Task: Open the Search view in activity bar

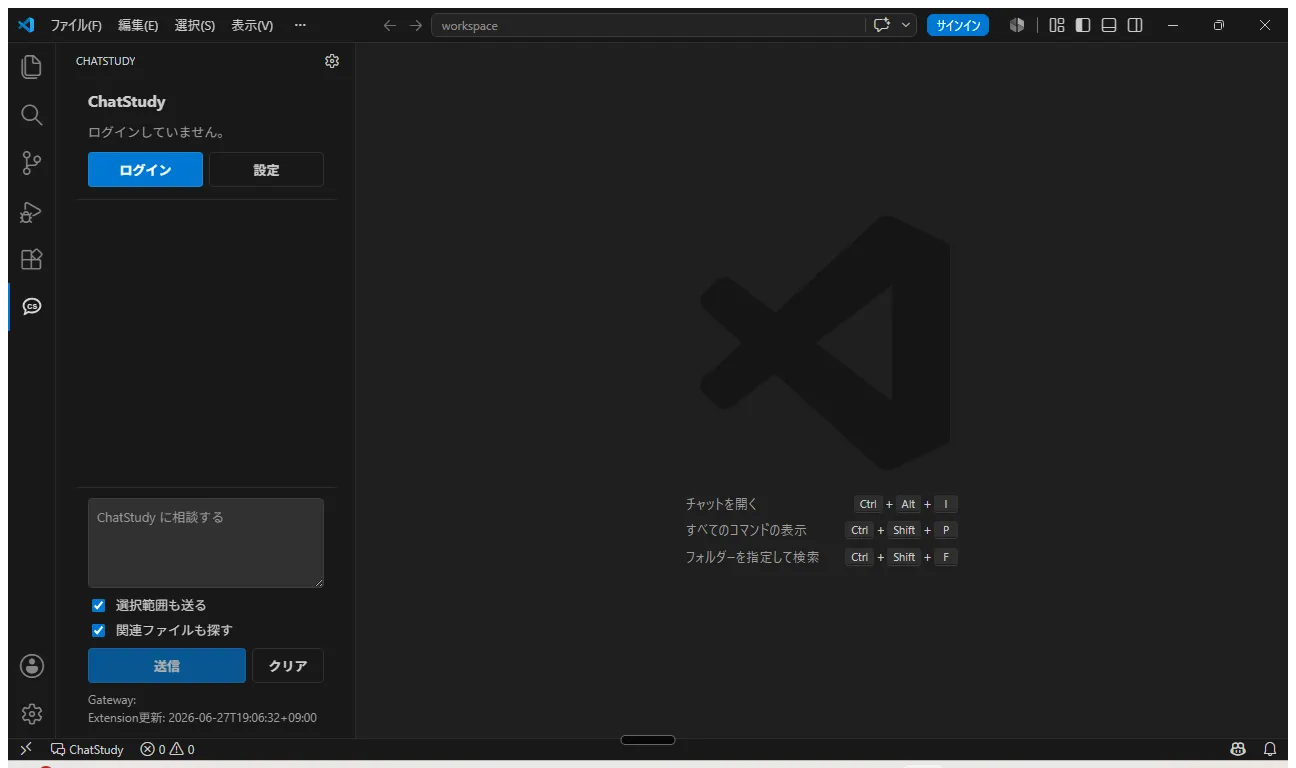Action: [32, 115]
